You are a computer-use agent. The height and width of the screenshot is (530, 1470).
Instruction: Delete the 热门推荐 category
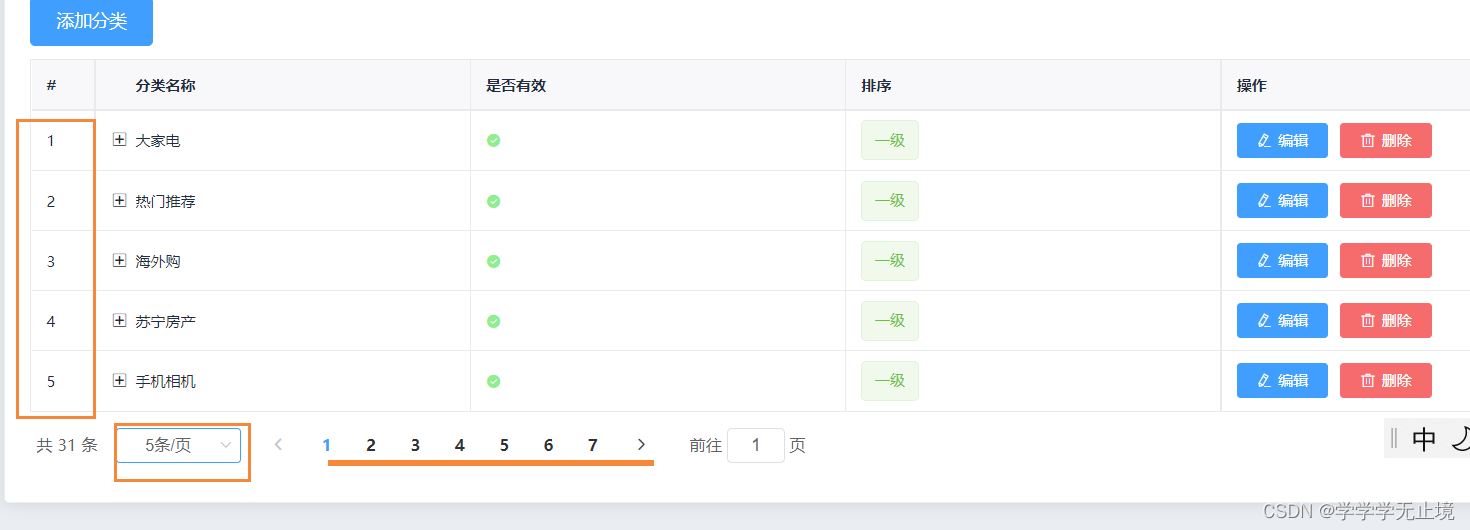coord(1385,201)
